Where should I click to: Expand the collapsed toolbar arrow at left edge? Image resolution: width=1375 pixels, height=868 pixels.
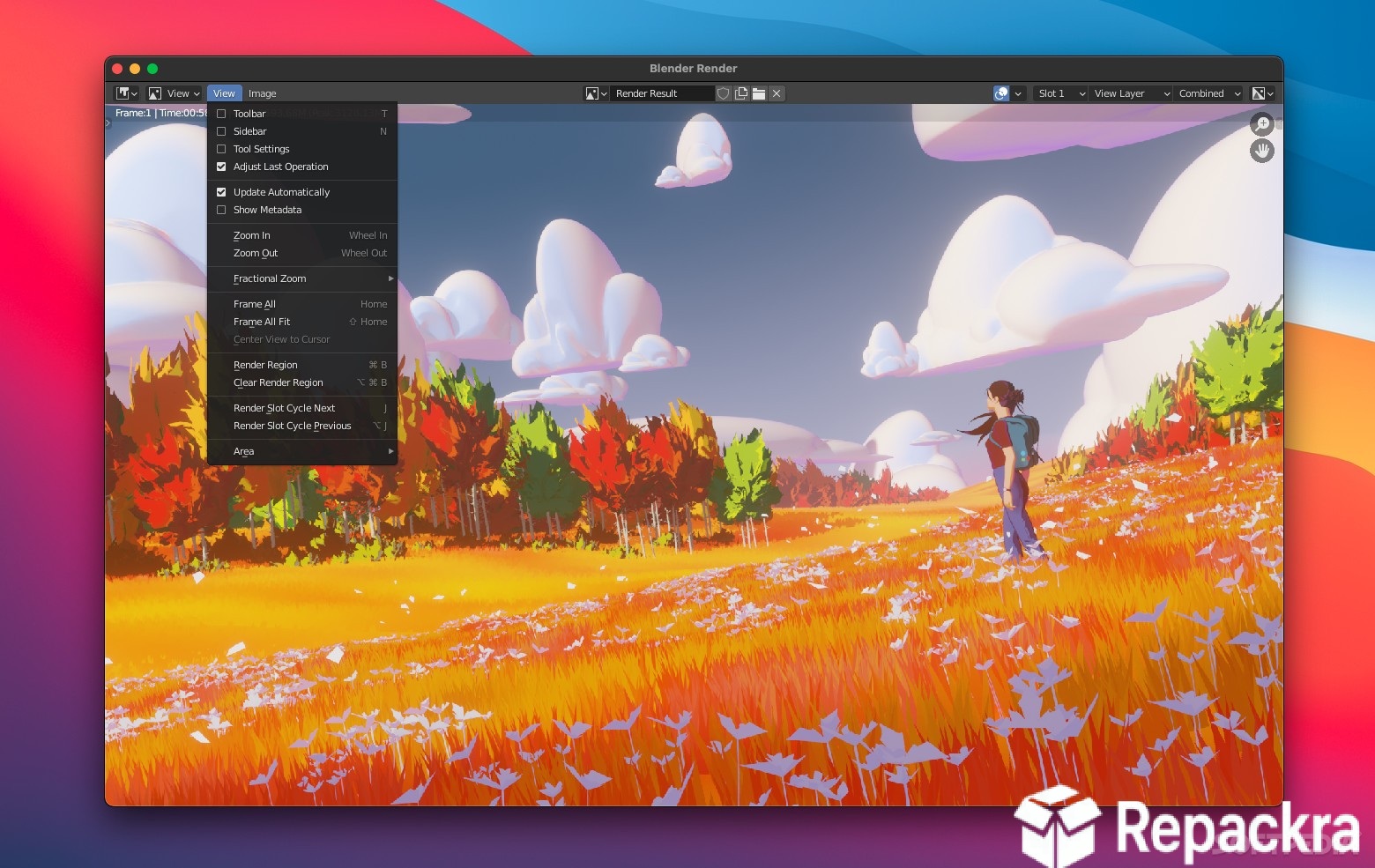point(108,124)
